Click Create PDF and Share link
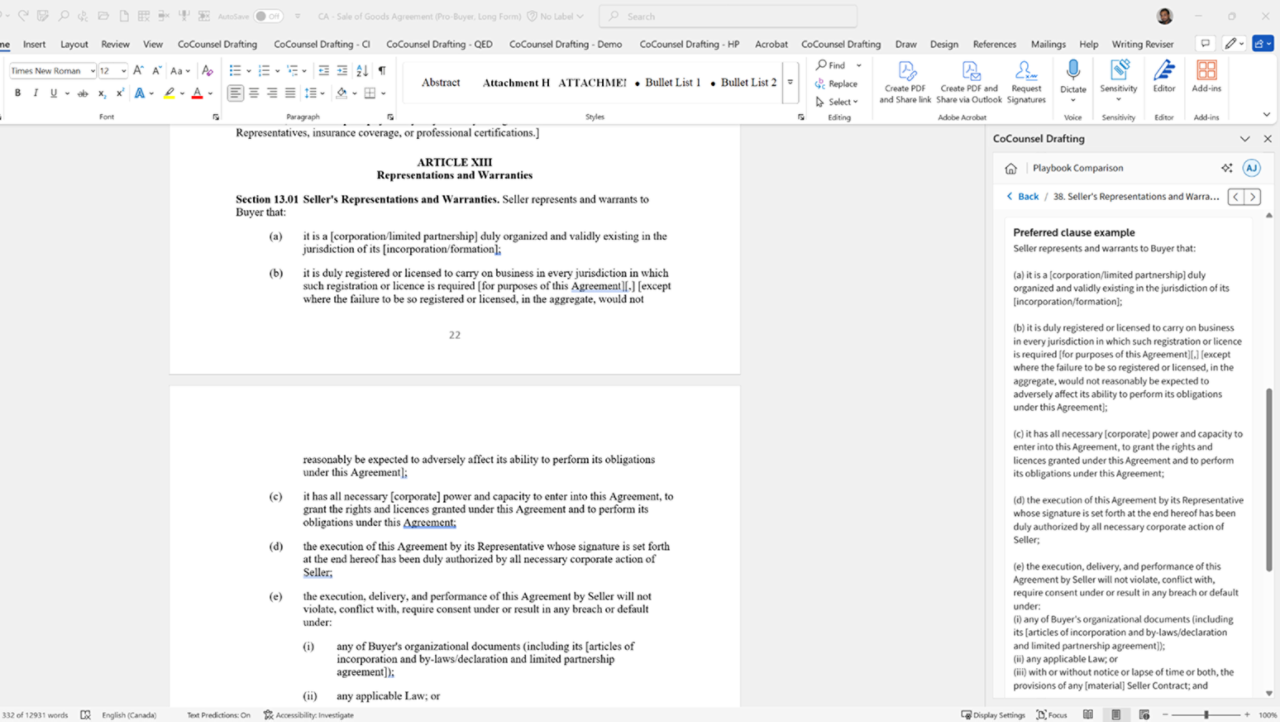This screenshot has width=1280, height=722. [905, 82]
